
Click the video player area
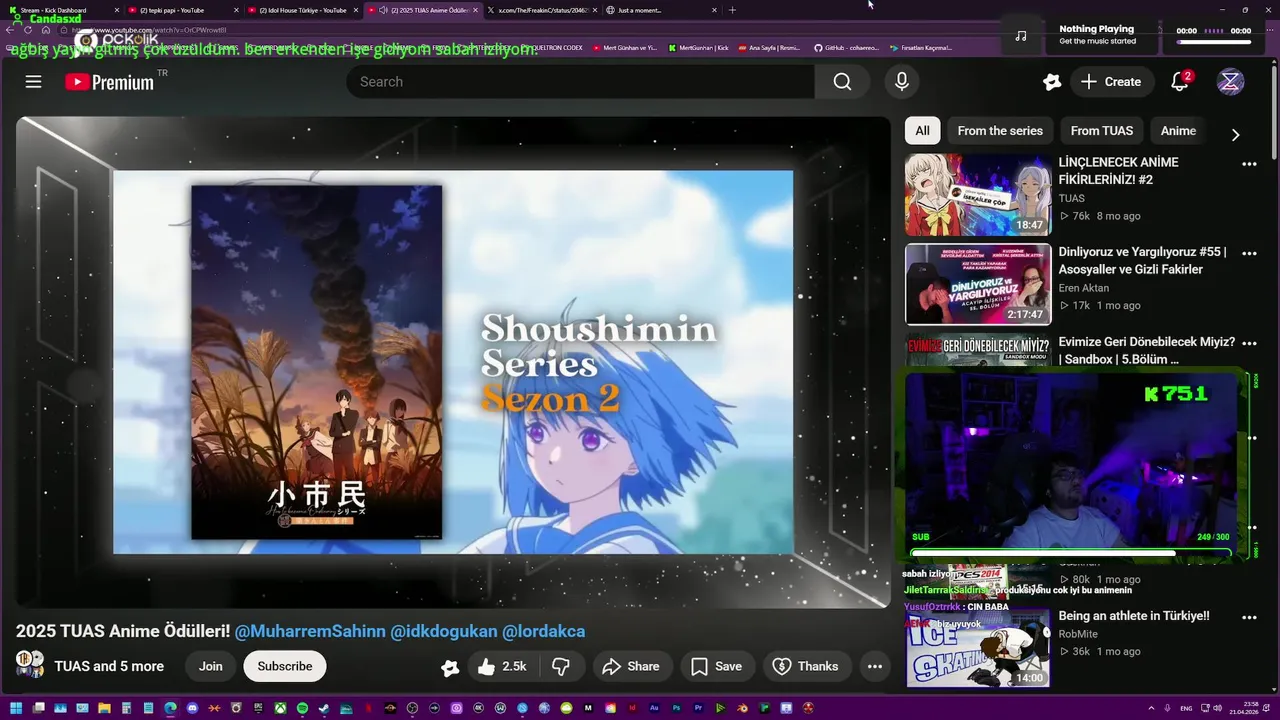tap(453, 362)
